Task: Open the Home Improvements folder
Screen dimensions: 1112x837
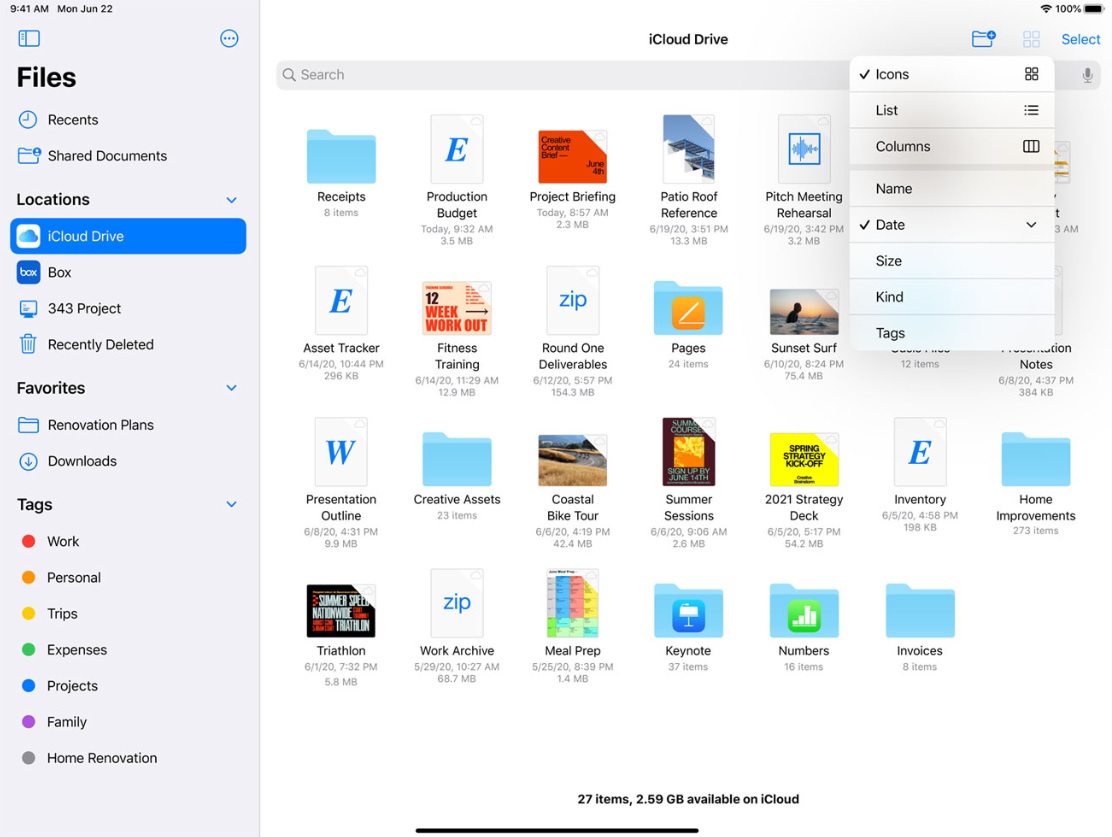Action: coord(1035,460)
